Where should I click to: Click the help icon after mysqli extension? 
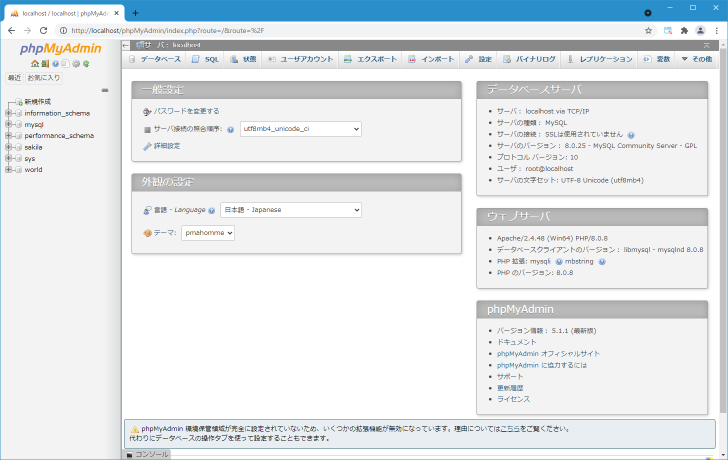(x=559, y=262)
